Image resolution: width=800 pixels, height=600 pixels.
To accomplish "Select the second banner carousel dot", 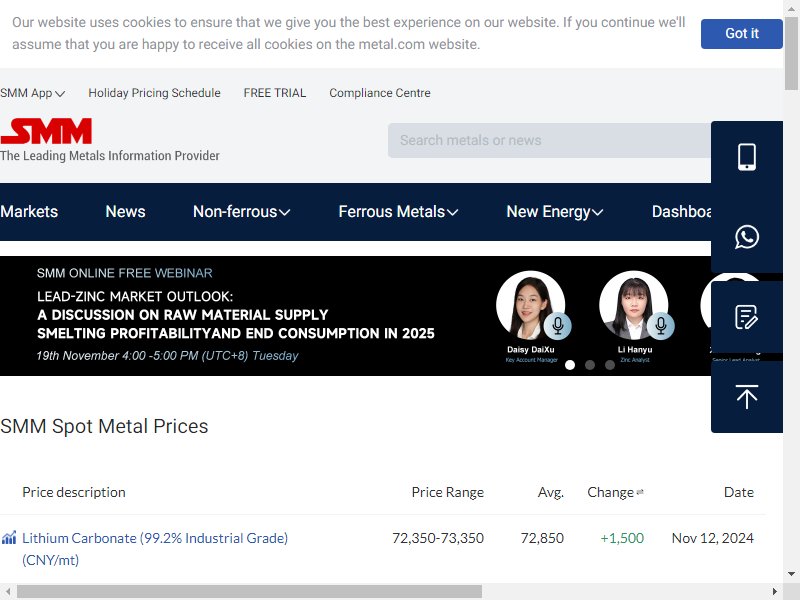I will click(x=590, y=365).
